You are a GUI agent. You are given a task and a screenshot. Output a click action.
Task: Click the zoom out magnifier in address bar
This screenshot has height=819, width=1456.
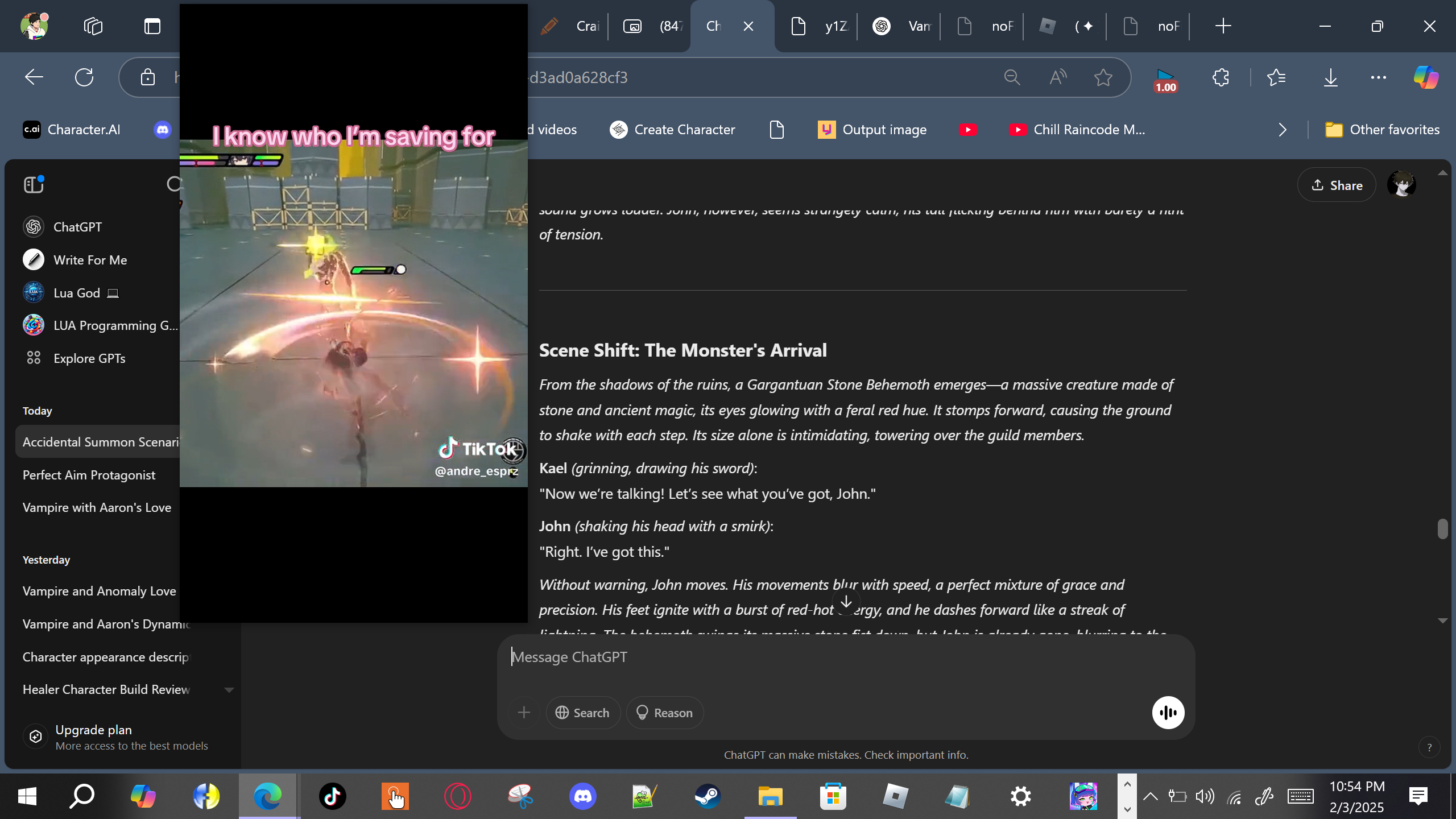1012,77
